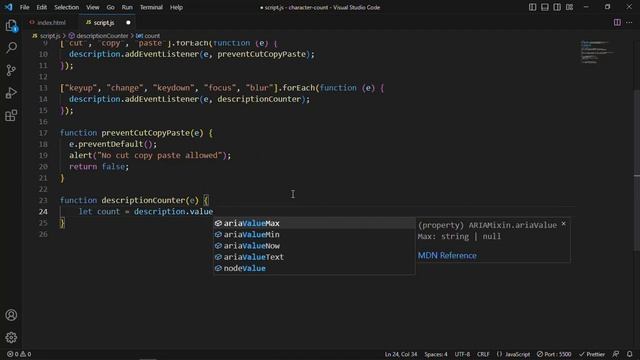Toggle bottom panel layout icon
The image size is (640, 360).
point(544,7)
